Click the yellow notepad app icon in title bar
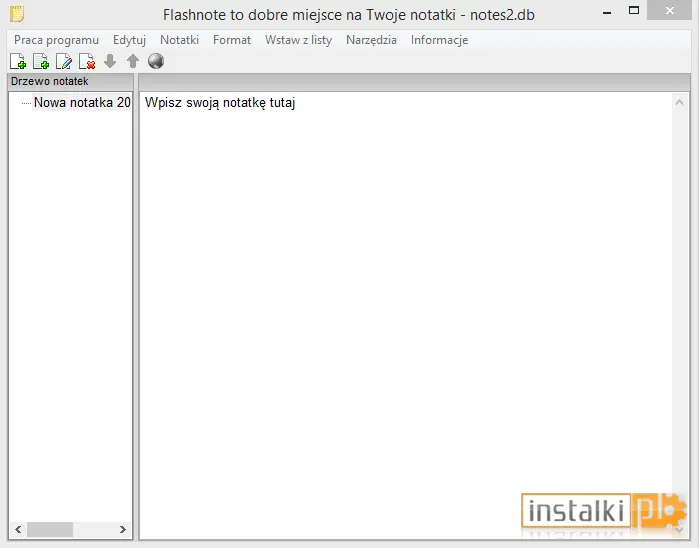The width and height of the screenshot is (699, 548). (17, 14)
